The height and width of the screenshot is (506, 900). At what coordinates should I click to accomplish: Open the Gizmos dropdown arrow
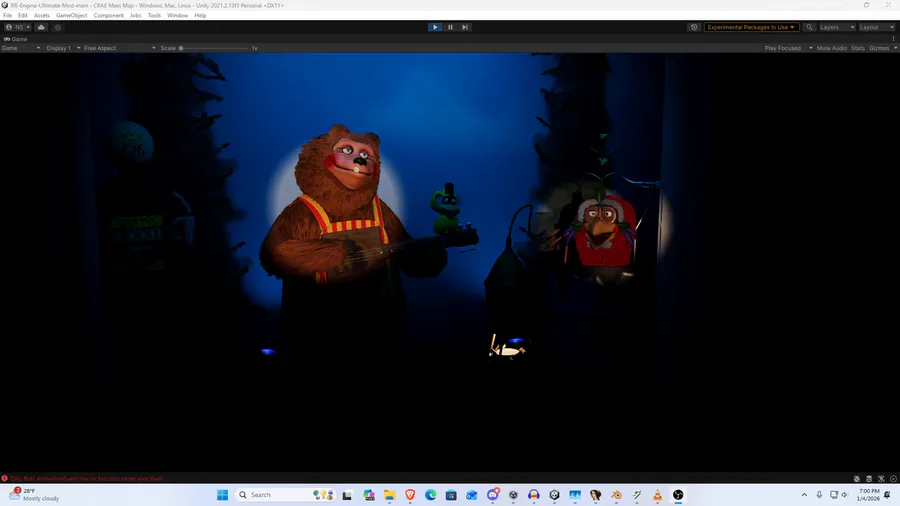coord(895,48)
